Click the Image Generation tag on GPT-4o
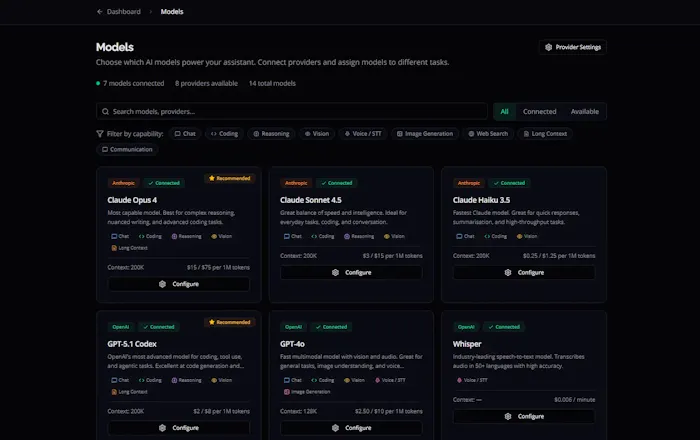Viewport: 700px width, 440px height. [x=307, y=392]
